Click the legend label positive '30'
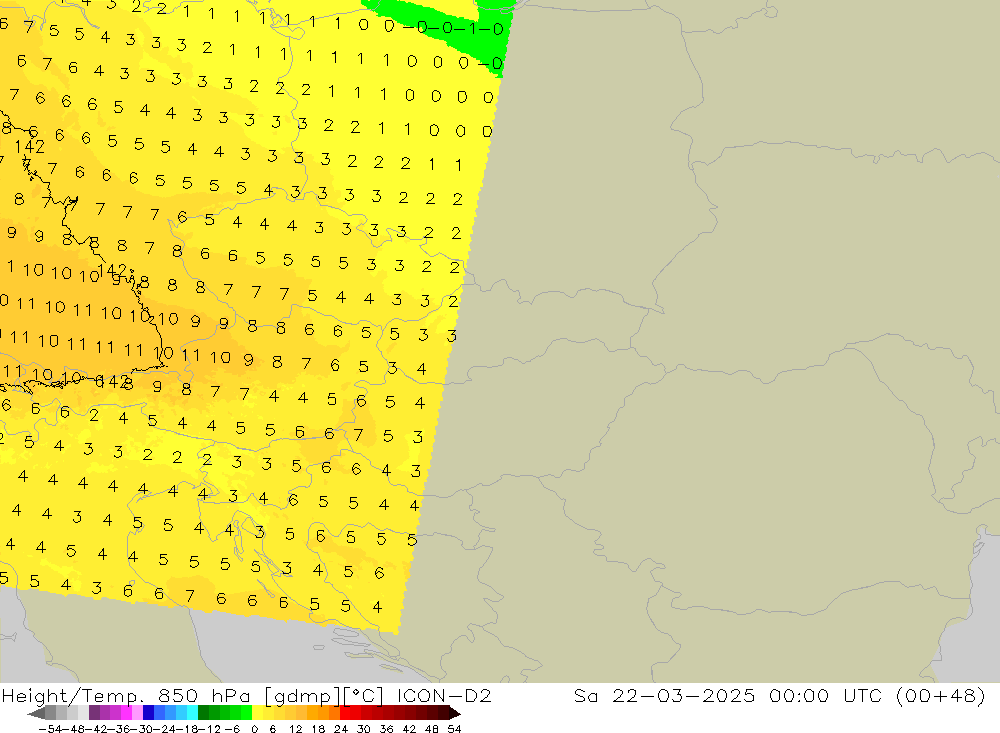 (x=363, y=729)
